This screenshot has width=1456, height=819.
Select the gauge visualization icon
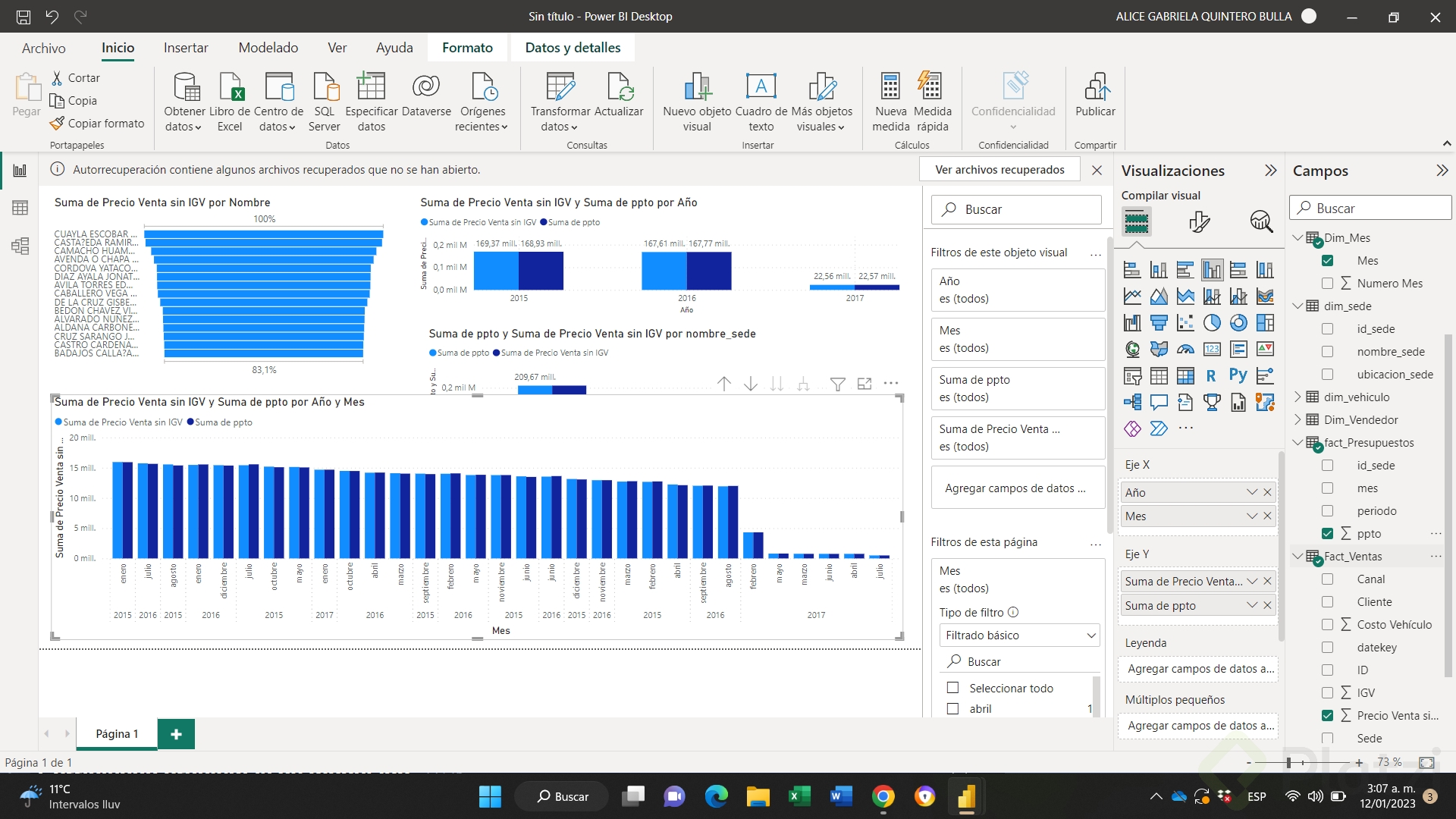click(1185, 350)
